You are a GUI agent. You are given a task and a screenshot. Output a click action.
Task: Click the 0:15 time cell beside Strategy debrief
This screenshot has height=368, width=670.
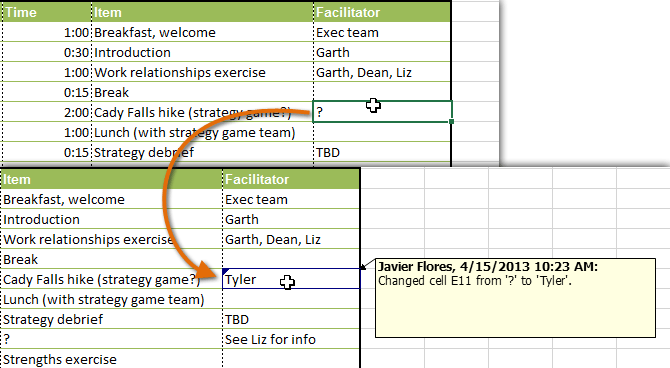(47, 153)
